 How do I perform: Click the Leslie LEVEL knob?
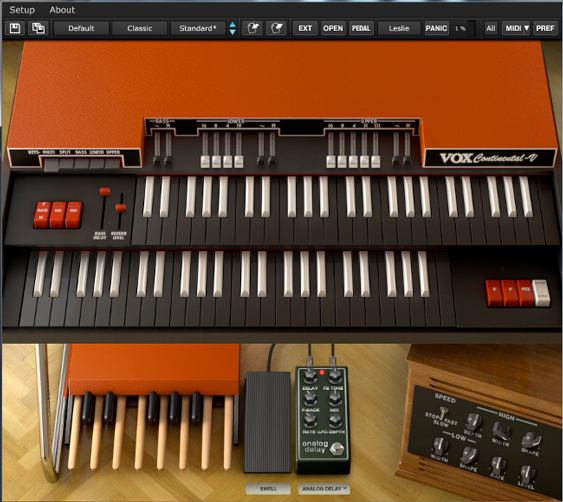point(527,473)
